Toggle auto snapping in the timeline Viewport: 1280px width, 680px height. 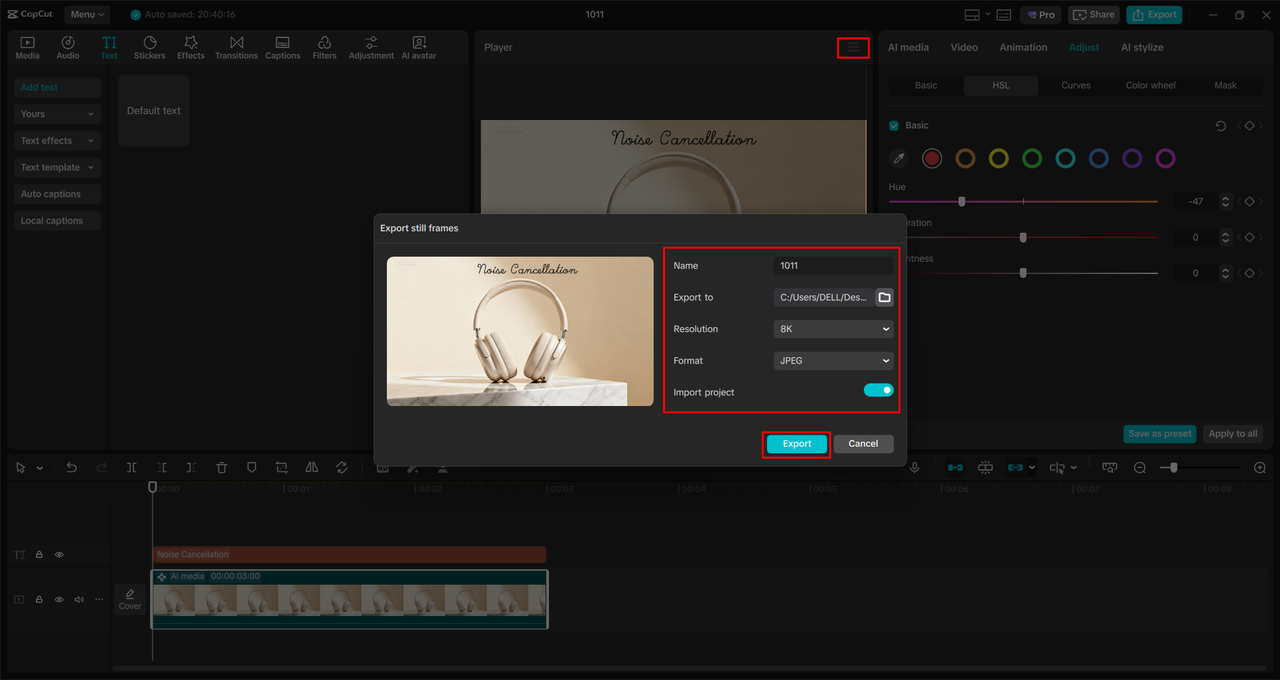[985, 467]
